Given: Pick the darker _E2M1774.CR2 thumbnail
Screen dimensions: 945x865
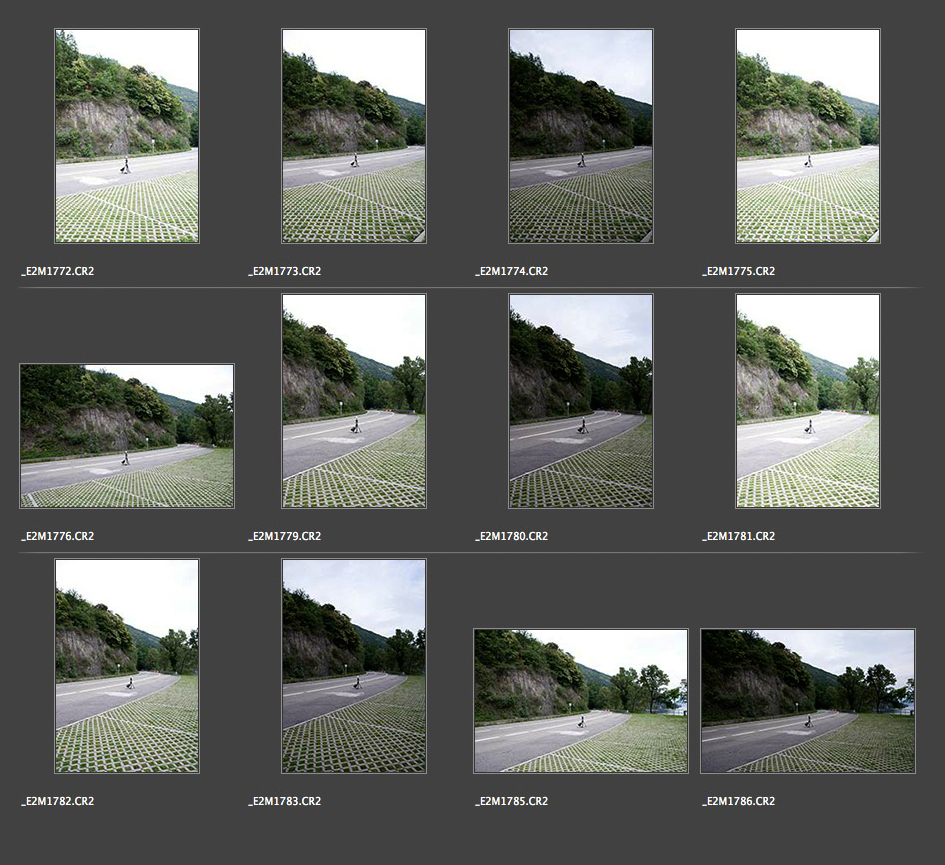Looking at the screenshot, I should [581, 136].
